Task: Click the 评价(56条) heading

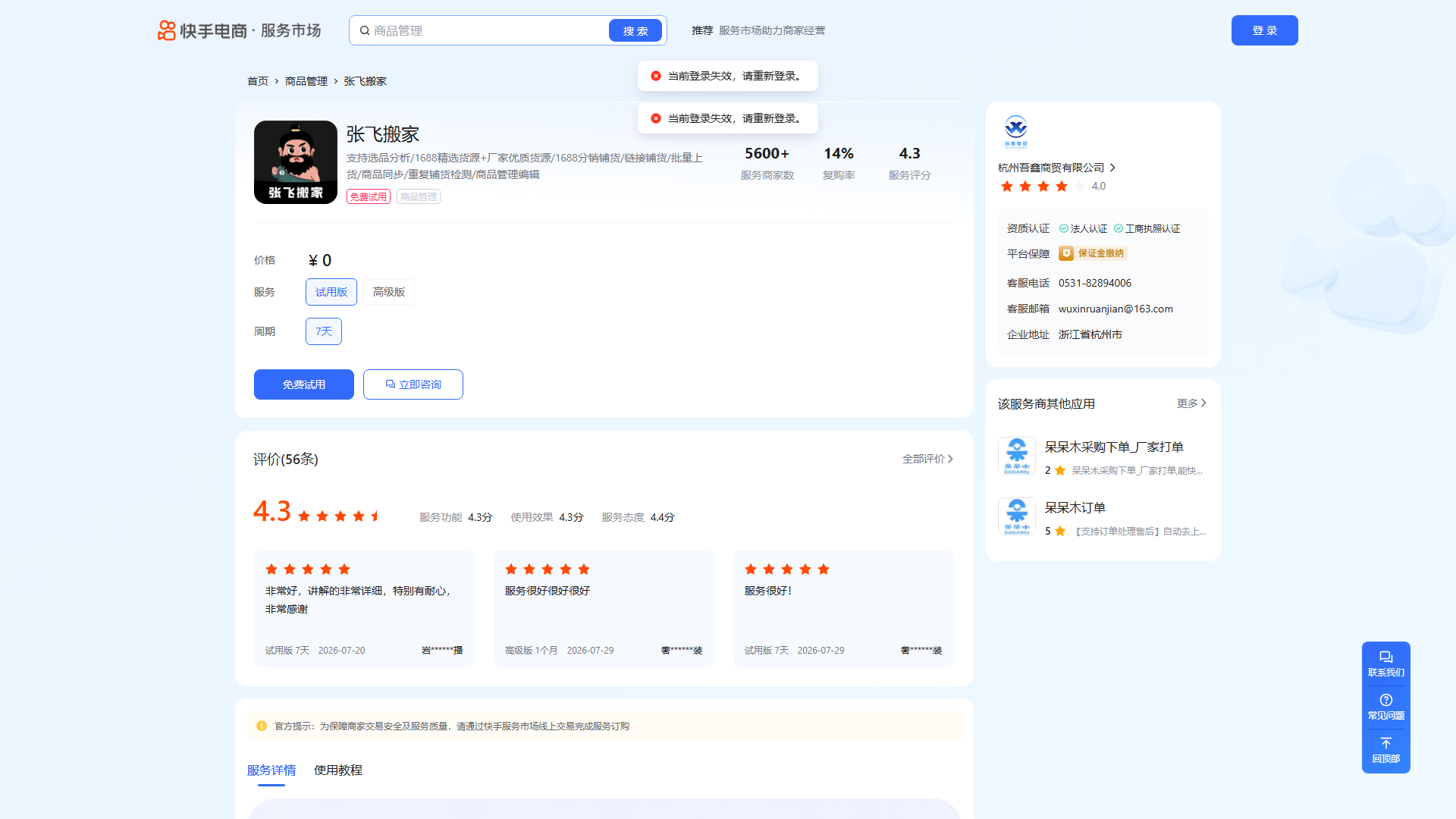Action: click(x=286, y=460)
